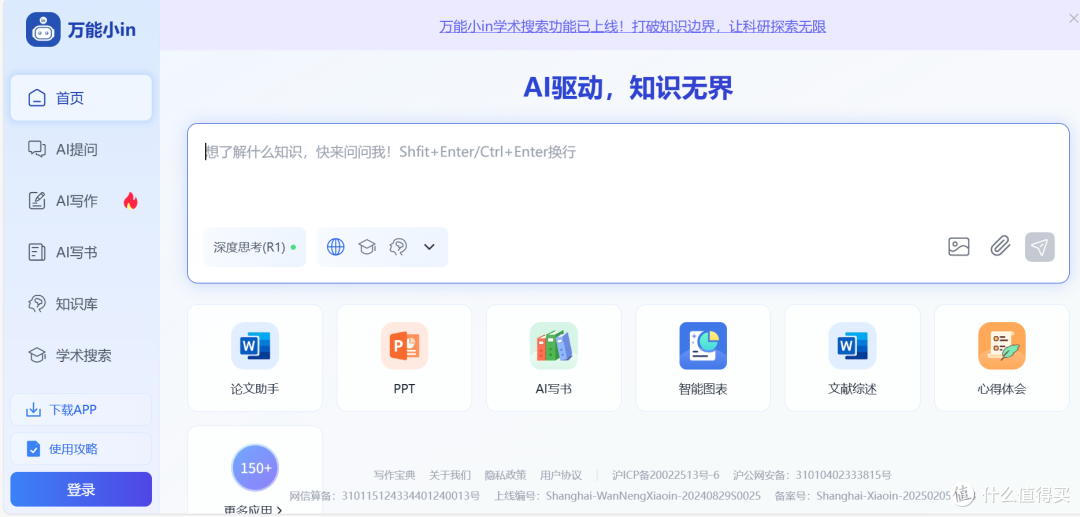Open the 论文助手 Word icon card
Screen dimensions: 1080x517
255,358
